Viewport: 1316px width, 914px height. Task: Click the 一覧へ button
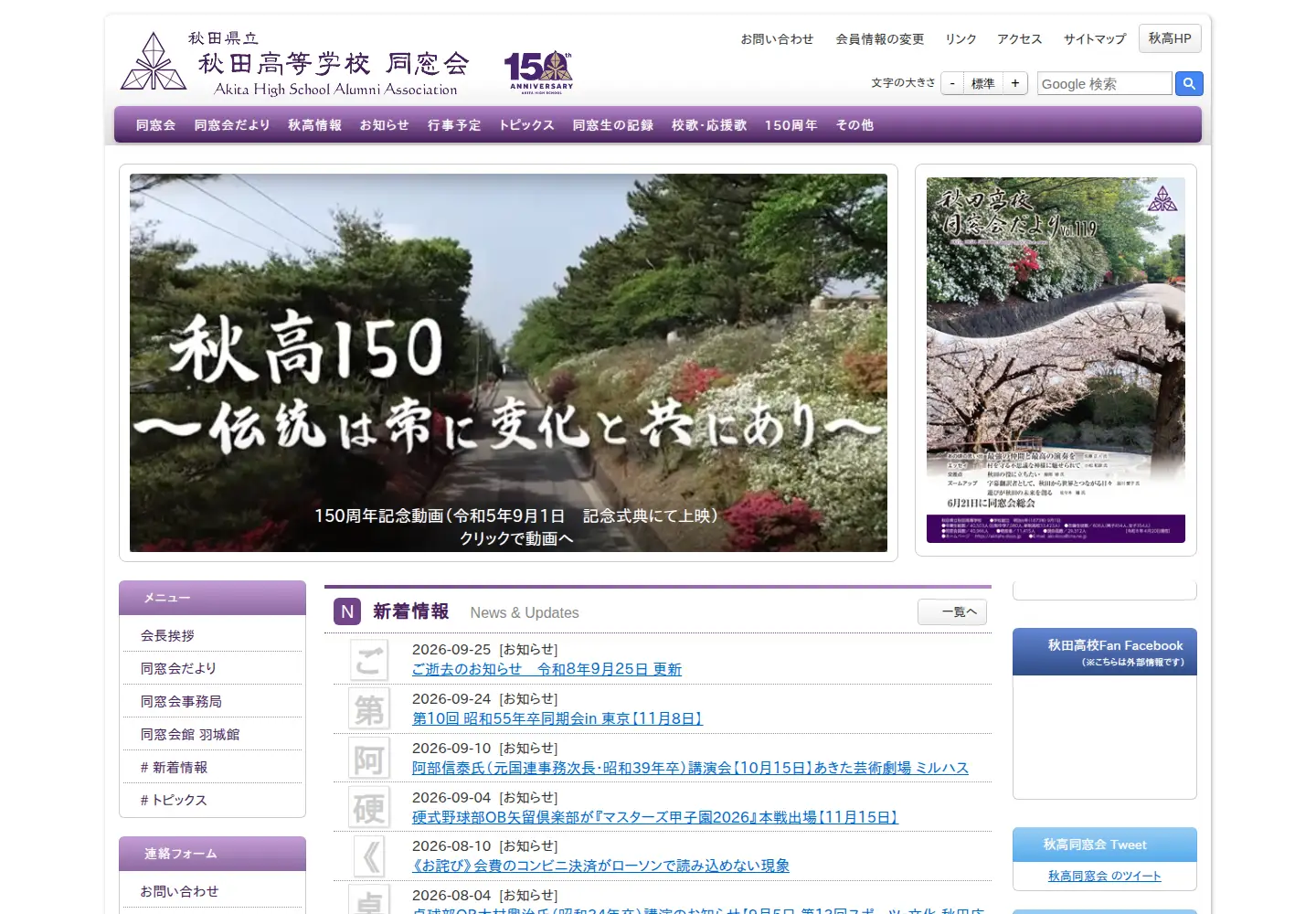952,611
